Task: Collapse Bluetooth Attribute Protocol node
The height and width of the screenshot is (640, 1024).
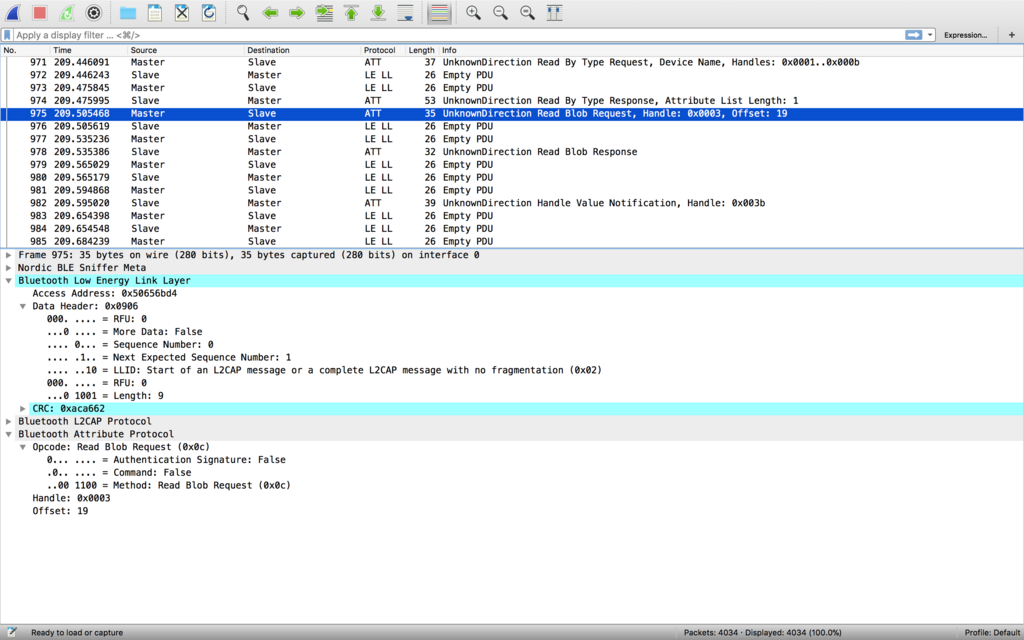Action: point(8,434)
